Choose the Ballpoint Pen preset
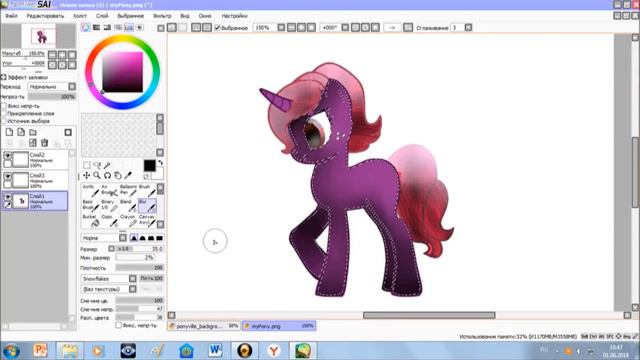The height and width of the screenshot is (360, 640). click(x=128, y=191)
